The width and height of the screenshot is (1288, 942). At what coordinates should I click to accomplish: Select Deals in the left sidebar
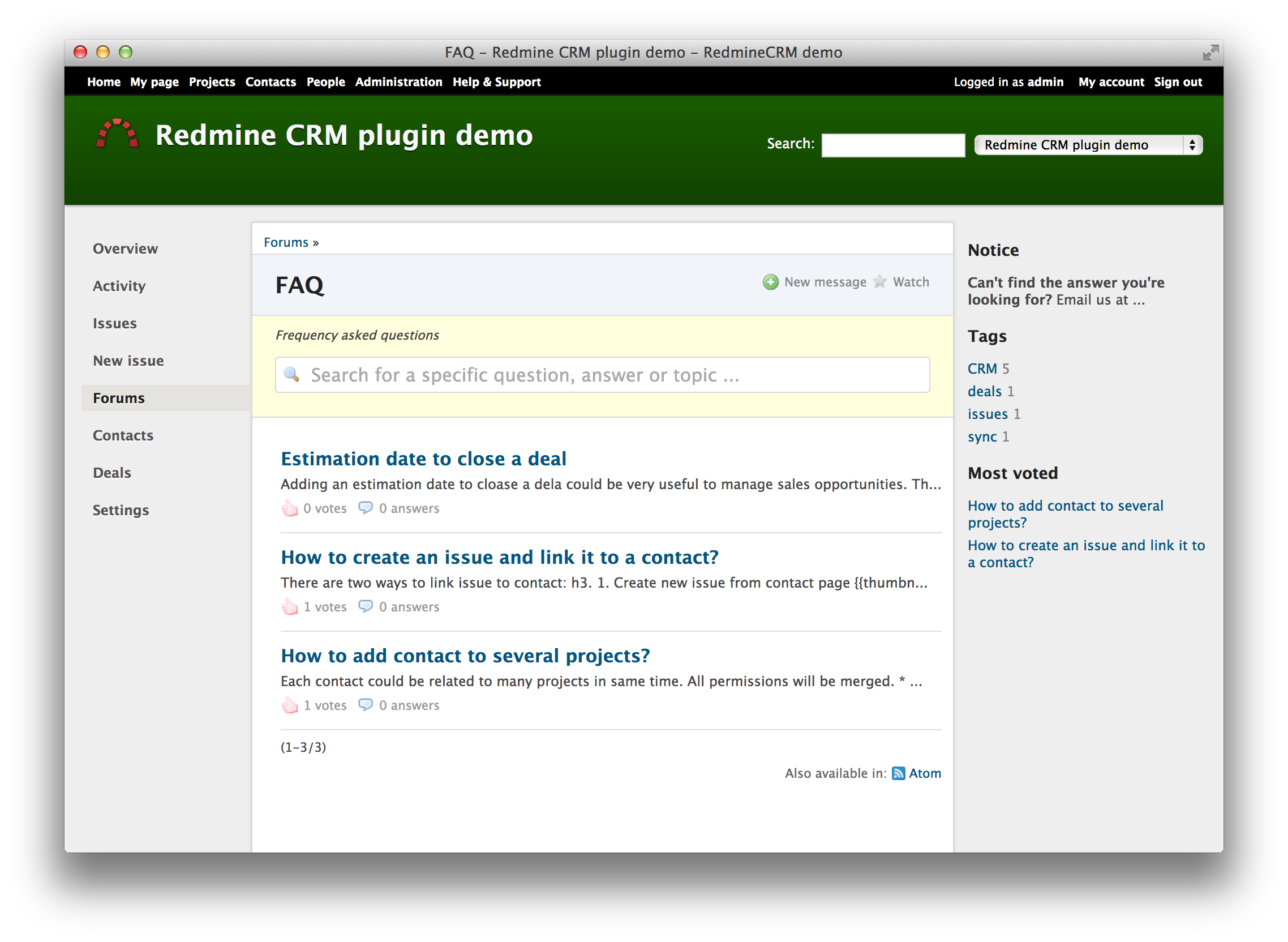[111, 473]
